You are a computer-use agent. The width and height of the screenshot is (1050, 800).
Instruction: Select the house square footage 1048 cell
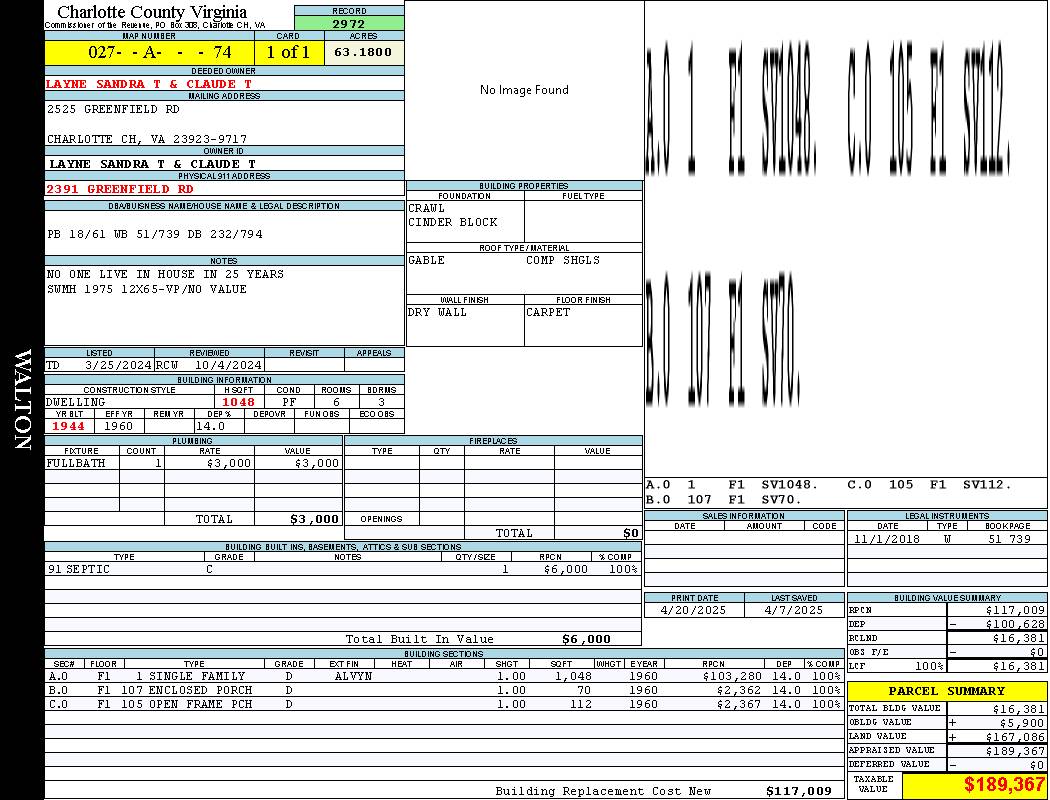(238, 402)
